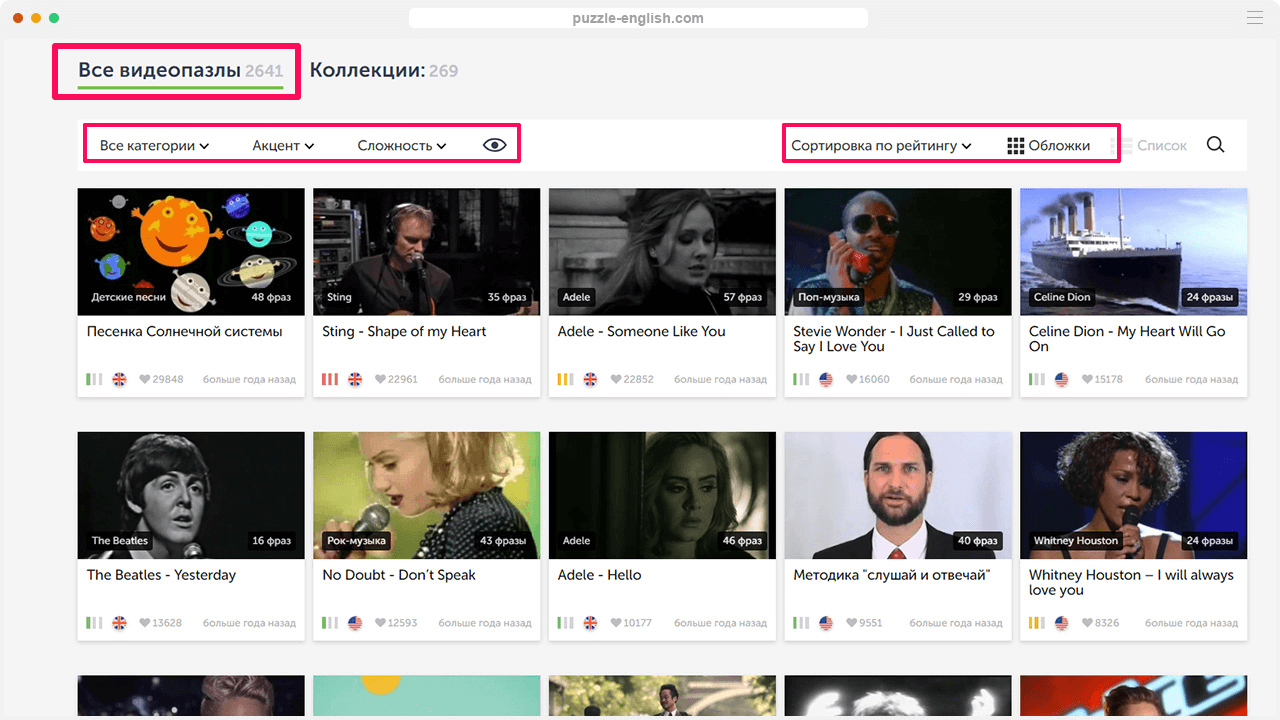Click the search magnifier icon
This screenshot has width=1280, height=720.
coord(1215,145)
